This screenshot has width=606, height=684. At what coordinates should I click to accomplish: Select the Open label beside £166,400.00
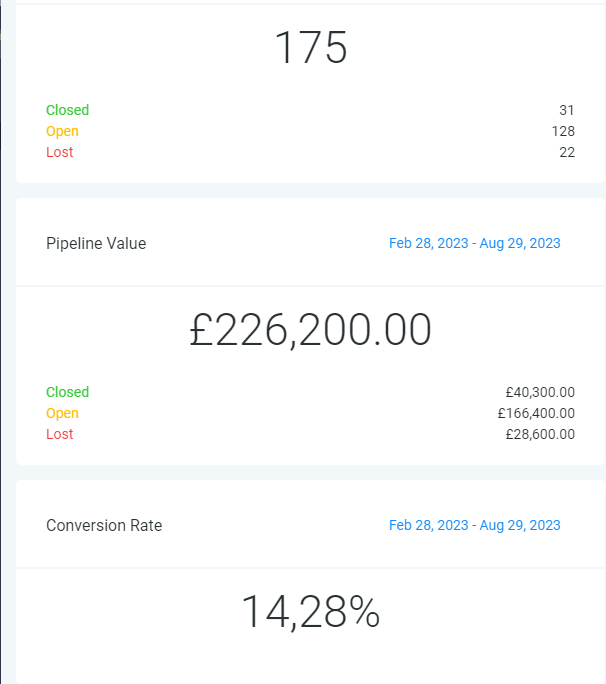62,413
